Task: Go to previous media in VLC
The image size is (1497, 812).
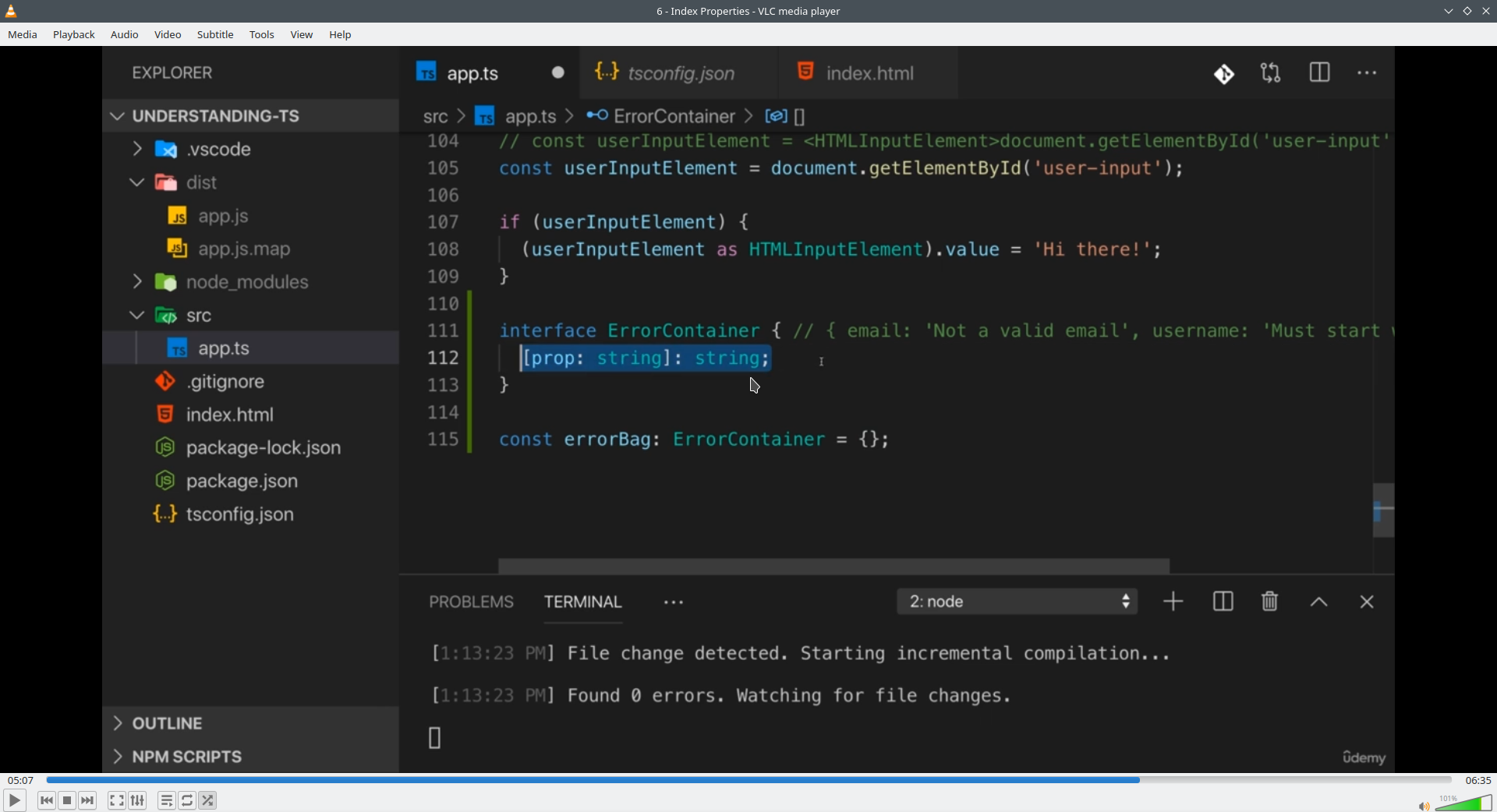Action: (47, 800)
